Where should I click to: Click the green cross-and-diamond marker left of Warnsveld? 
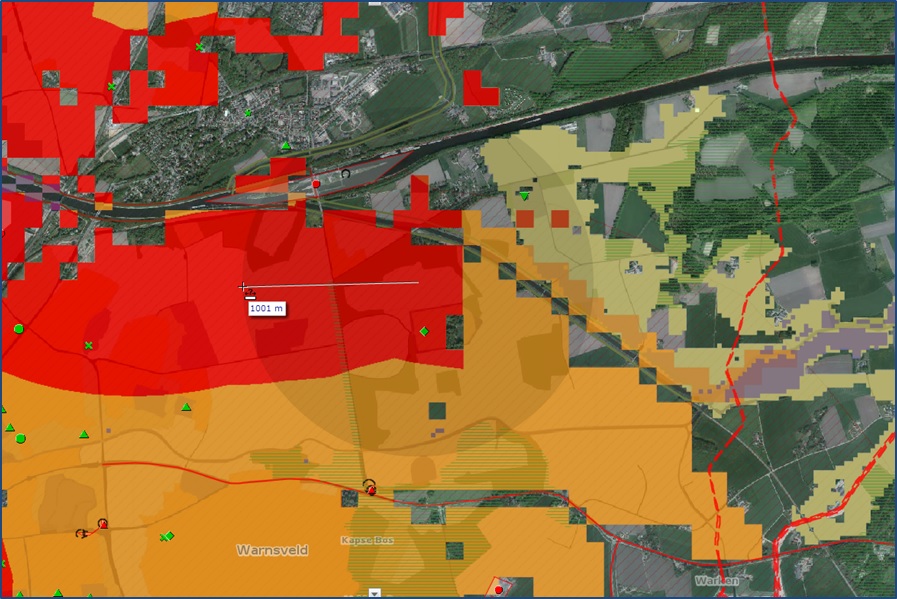[166, 537]
